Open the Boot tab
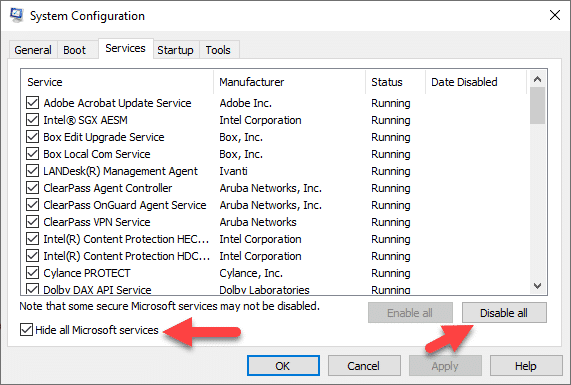 click(75, 50)
